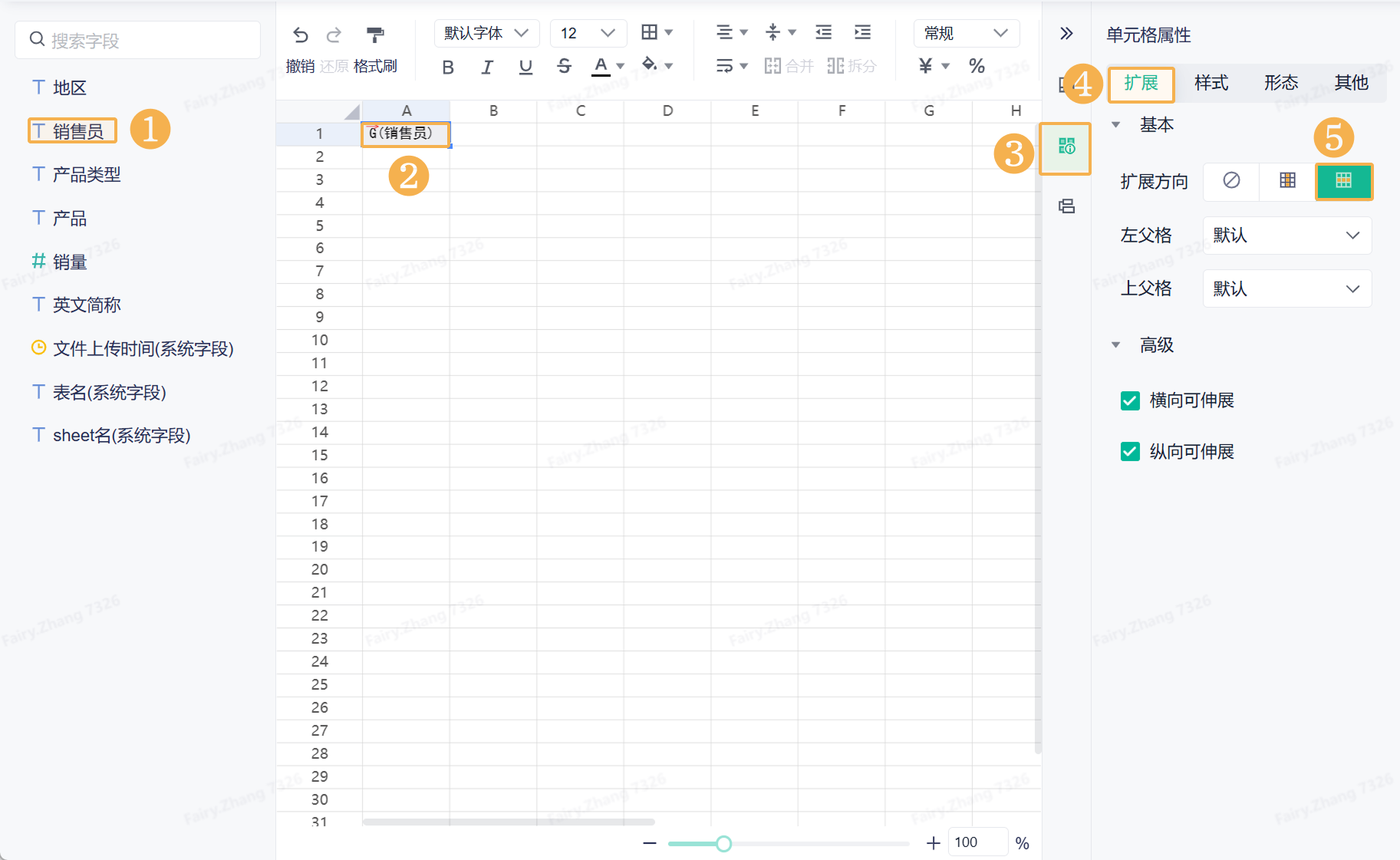Click the redo arrow icon

(x=334, y=35)
